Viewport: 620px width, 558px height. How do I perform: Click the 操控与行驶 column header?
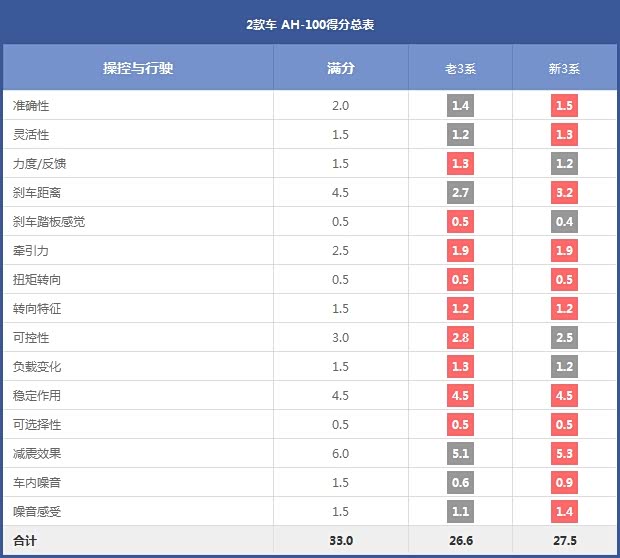pos(138,69)
